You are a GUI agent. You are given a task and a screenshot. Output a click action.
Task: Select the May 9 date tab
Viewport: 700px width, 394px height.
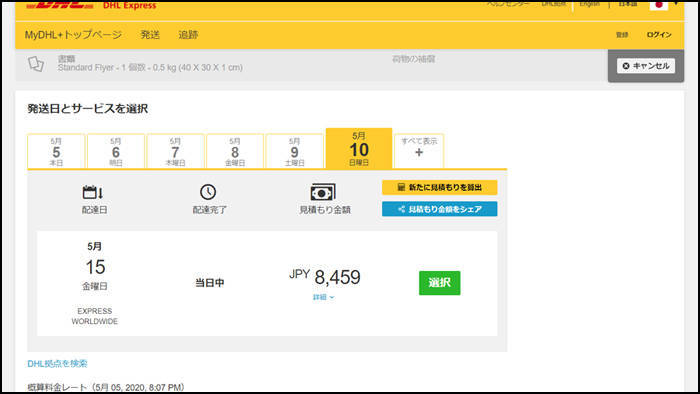click(294, 151)
